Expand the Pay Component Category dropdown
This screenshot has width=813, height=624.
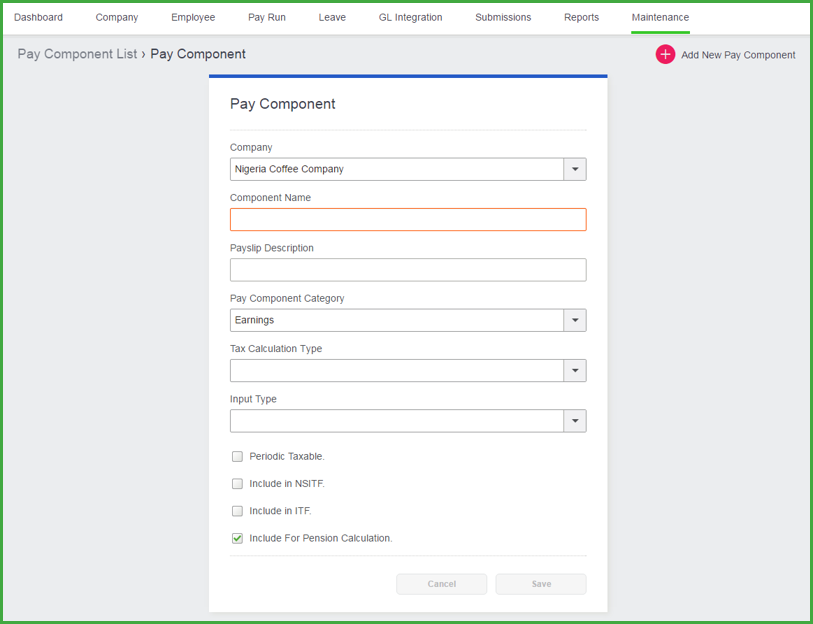point(575,320)
